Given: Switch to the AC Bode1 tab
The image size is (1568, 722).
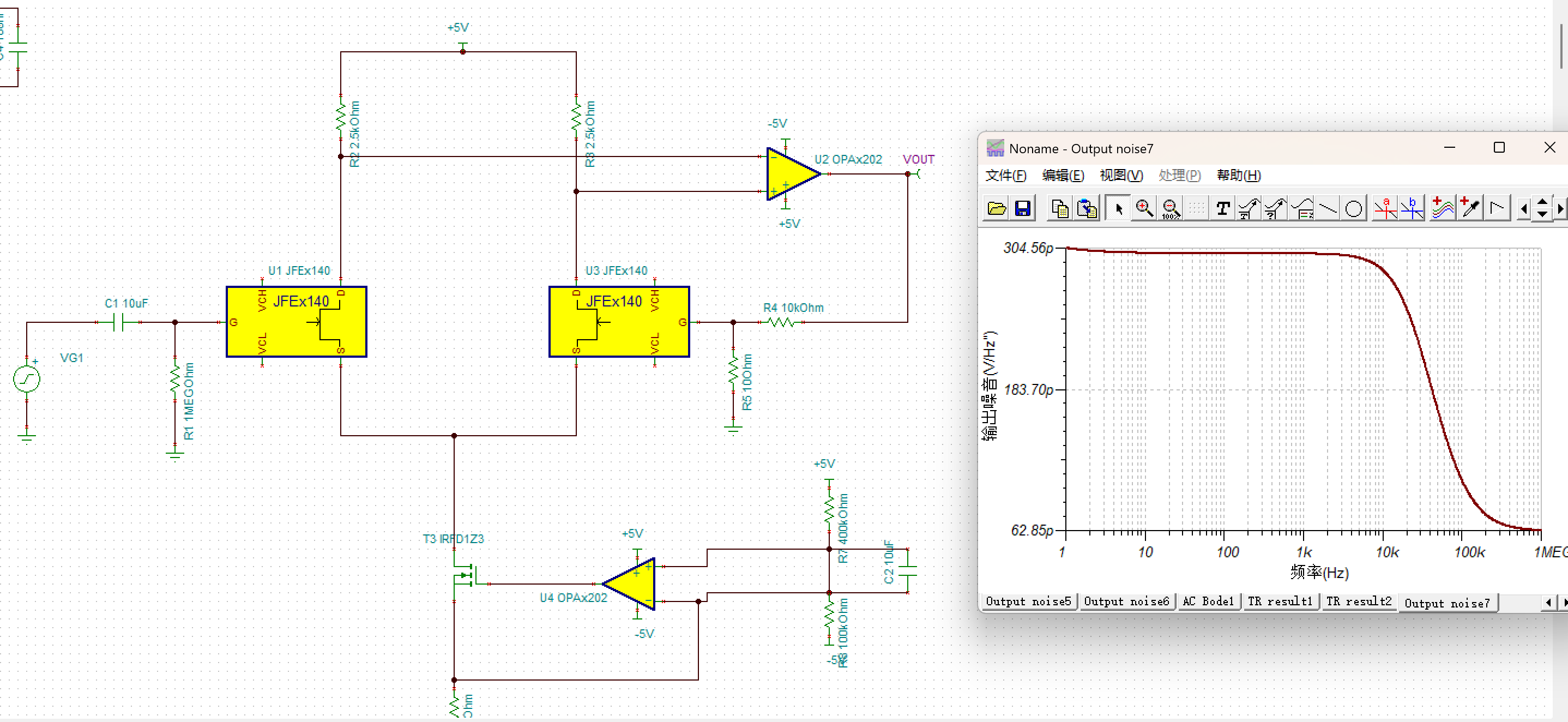Looking at the screenshot, I should click(x=1208, y=601).
